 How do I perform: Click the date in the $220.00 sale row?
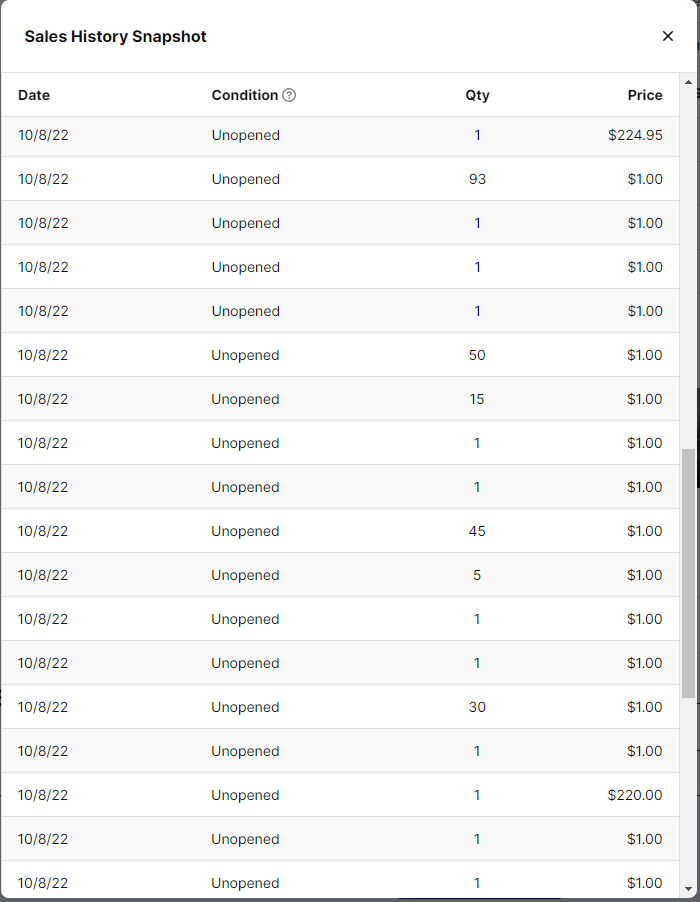point(43,795)
